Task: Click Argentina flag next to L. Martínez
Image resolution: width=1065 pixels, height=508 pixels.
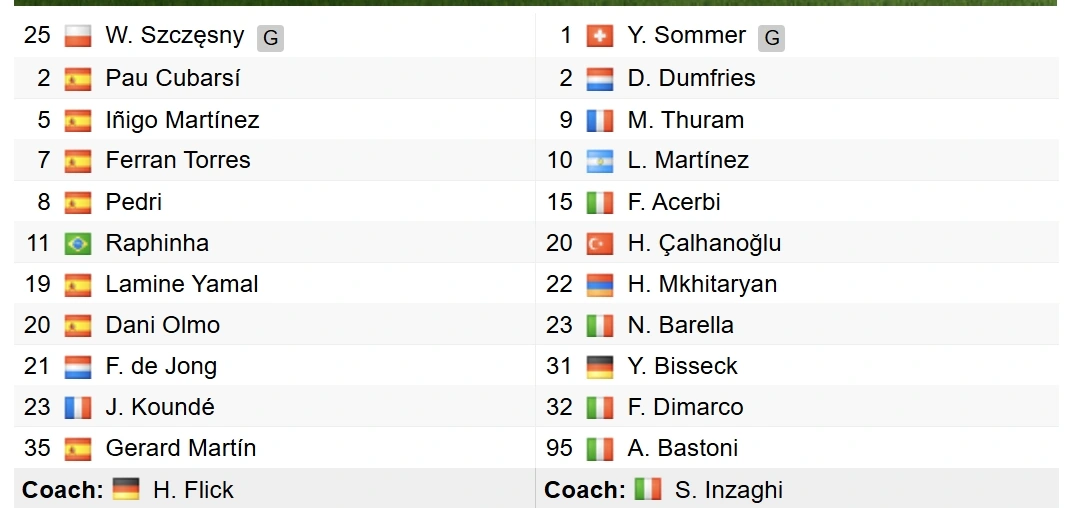Action: coord(600,161)
